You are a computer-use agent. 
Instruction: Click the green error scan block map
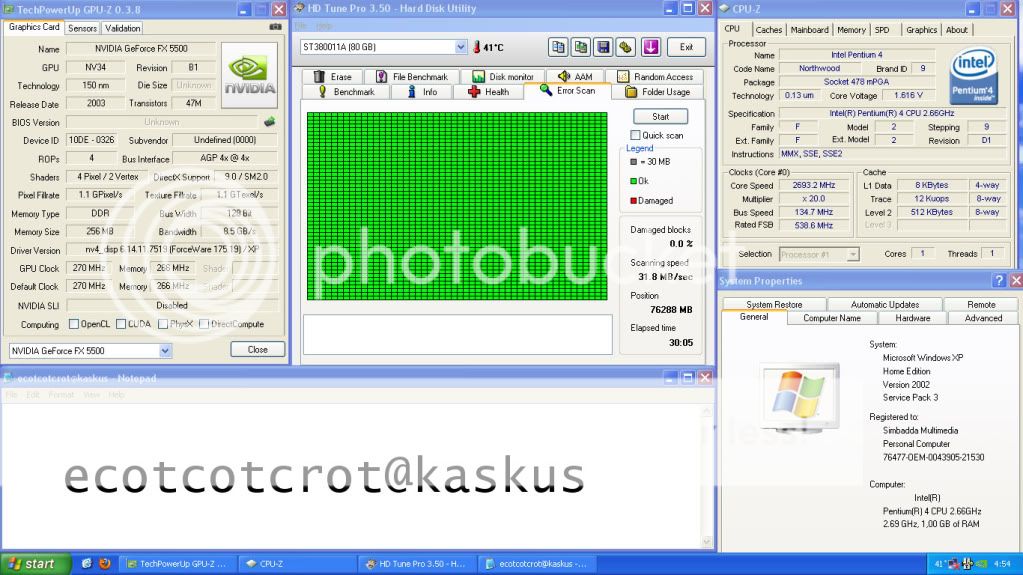pos(457,206)
